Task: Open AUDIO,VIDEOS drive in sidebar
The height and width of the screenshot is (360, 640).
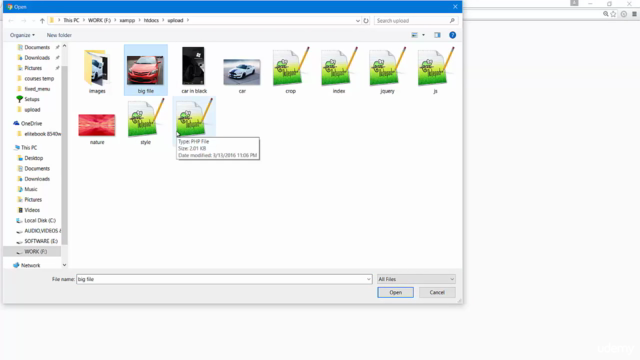Action: tap(42, 231)
